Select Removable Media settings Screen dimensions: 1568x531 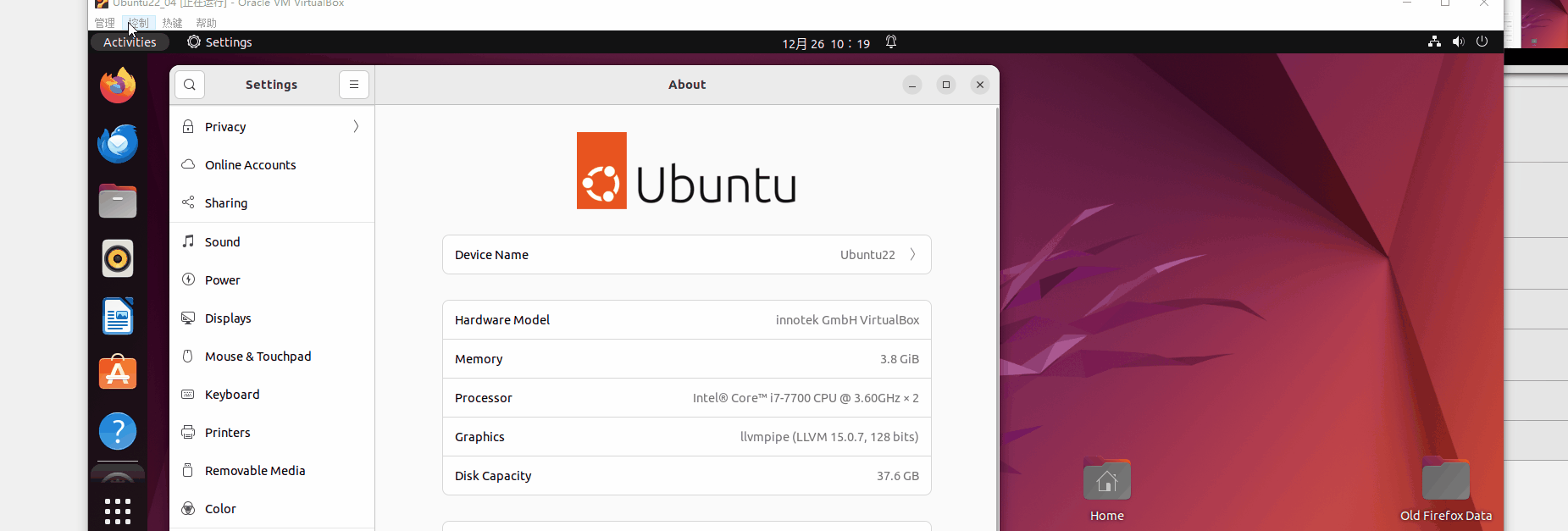[x=272, y=470]
